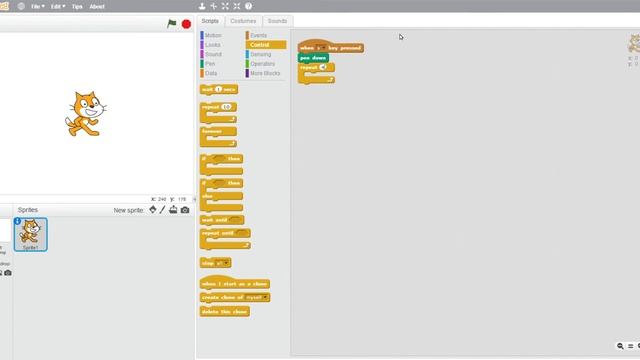Click the green flag to run scripts
Viewport: 640px width, 360px height.
pyautogui.click(x=172, y=24)
